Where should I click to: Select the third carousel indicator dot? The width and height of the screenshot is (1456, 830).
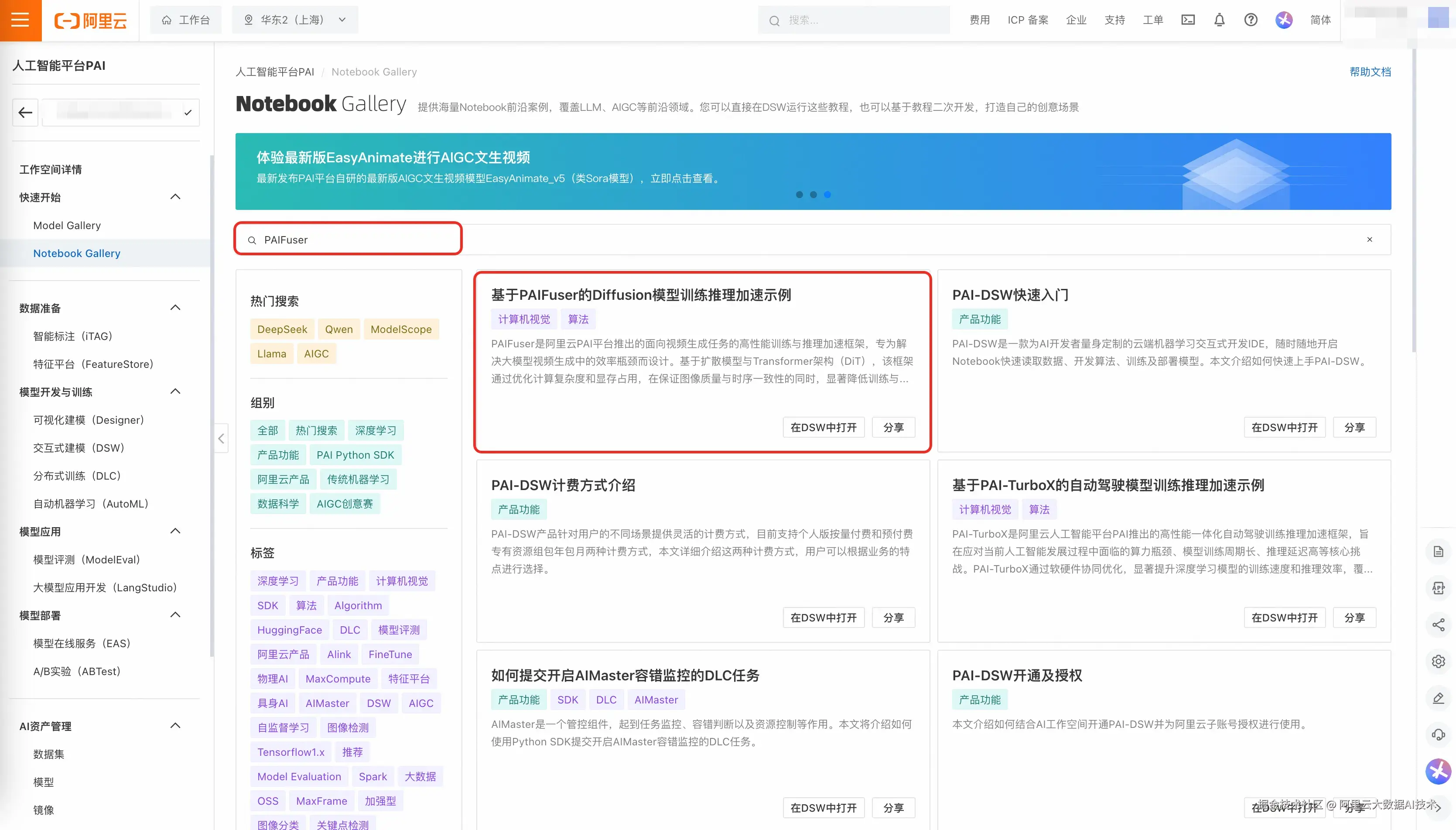tap(828, 194)
